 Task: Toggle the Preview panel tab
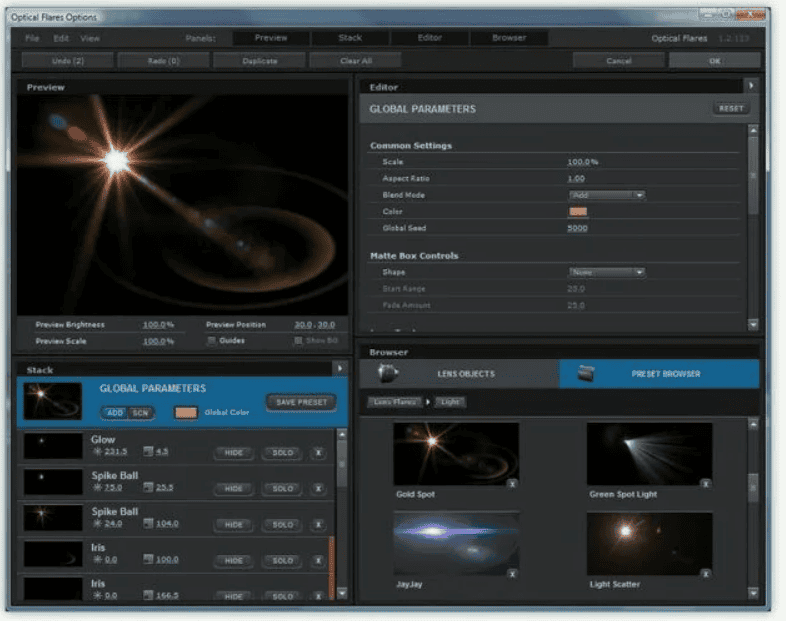(x=271, y=38)
